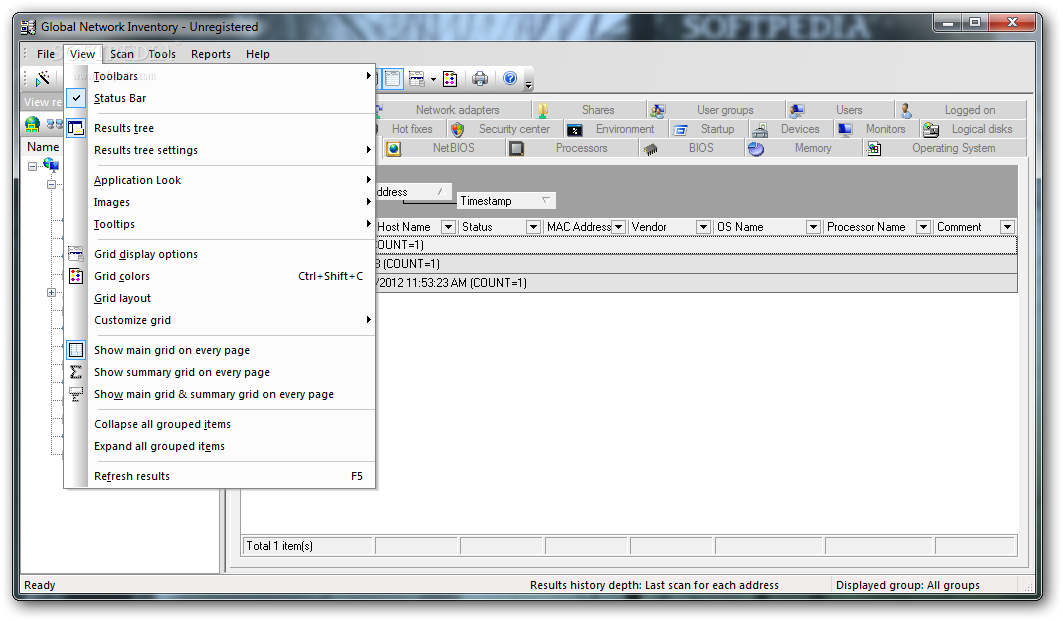Click the Environment console icon

click(x=574, y=129)
